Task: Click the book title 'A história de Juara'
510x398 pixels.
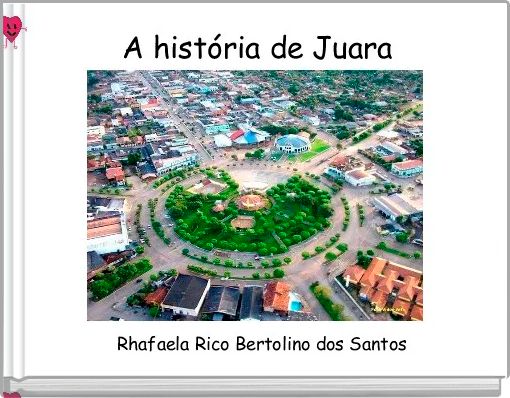Action: click(x=258, y=48)
